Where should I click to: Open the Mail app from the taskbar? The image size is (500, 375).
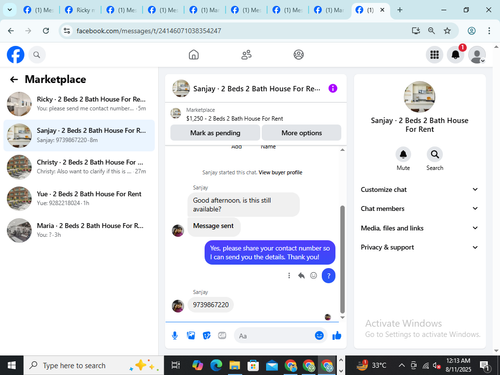(x=272, y=366)
